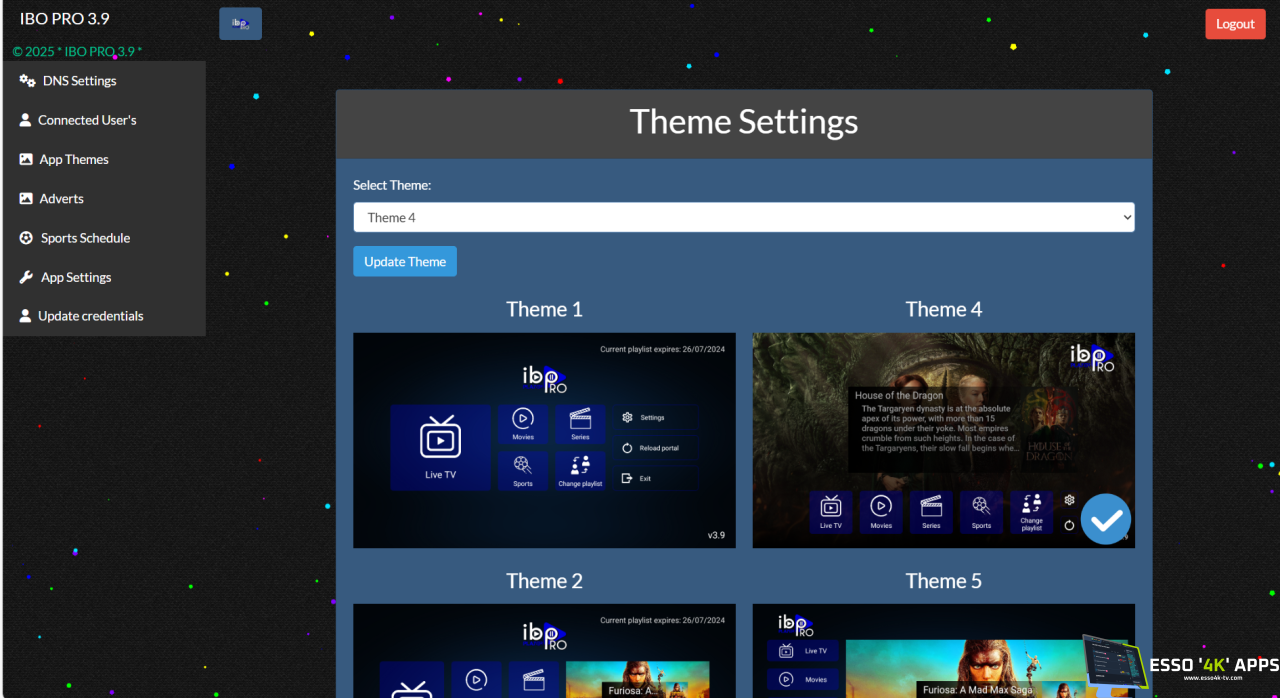Click the blue checkmark on Theme 4
This screenshot has width=1280, height=698.
coord(1105,519)
